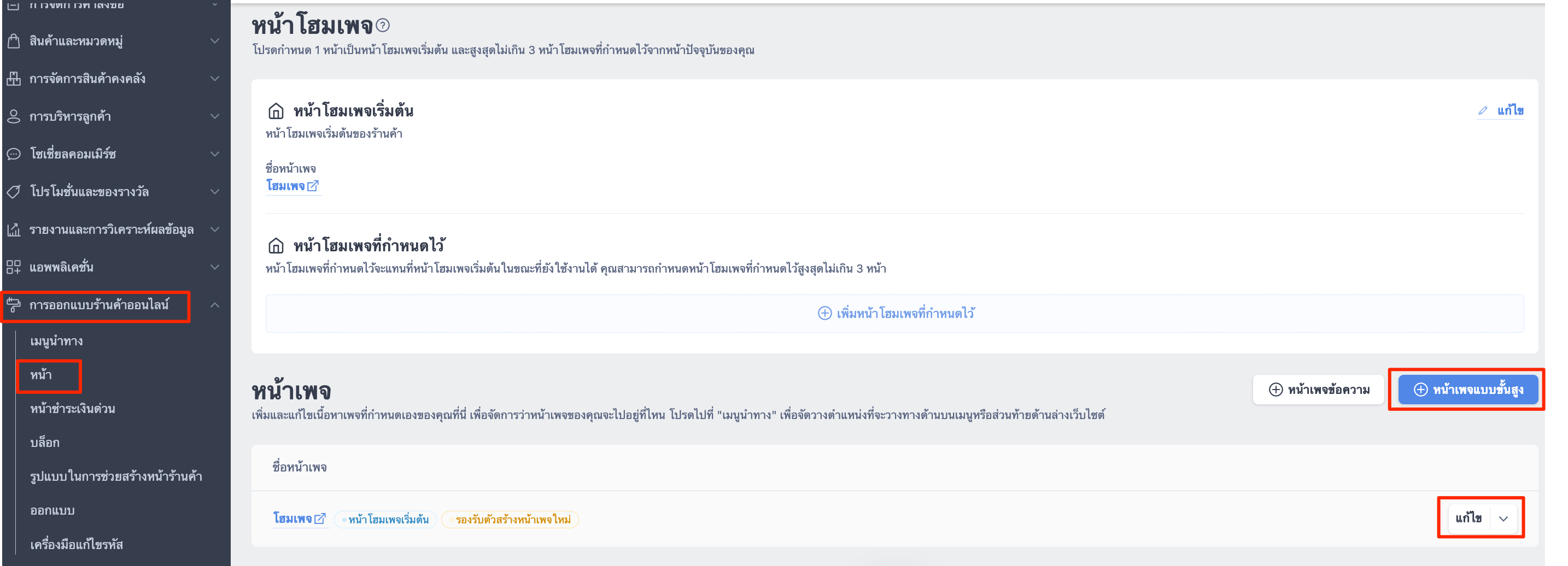Image resolution: width=1568 pixels, height=566 pixels.
Task: Click the chat bubble icon for โซเชี่ยลคอมเมิร์ช
Action: pos(13,154)
